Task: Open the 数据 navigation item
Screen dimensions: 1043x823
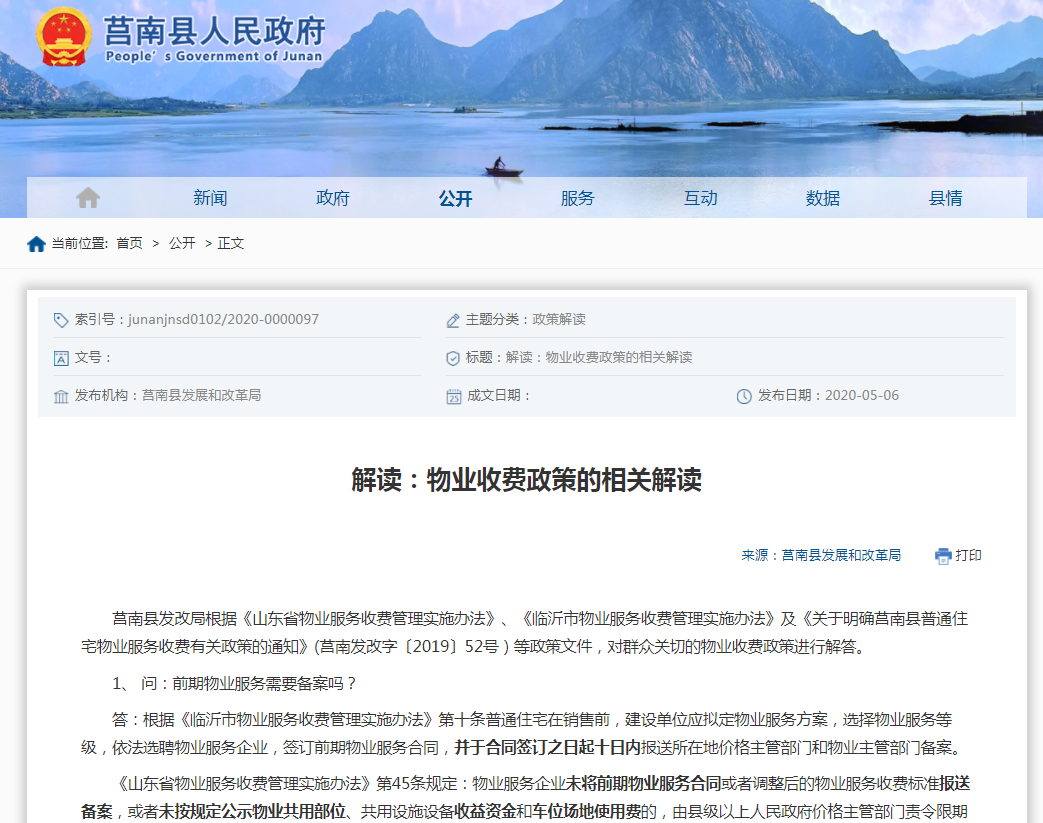Action: (822, 198)
